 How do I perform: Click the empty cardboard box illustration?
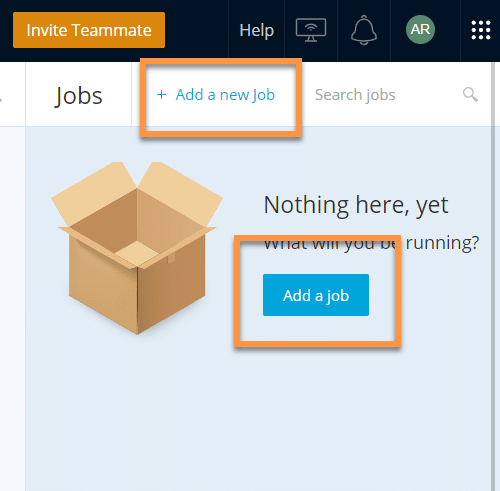tap(137, 248)
